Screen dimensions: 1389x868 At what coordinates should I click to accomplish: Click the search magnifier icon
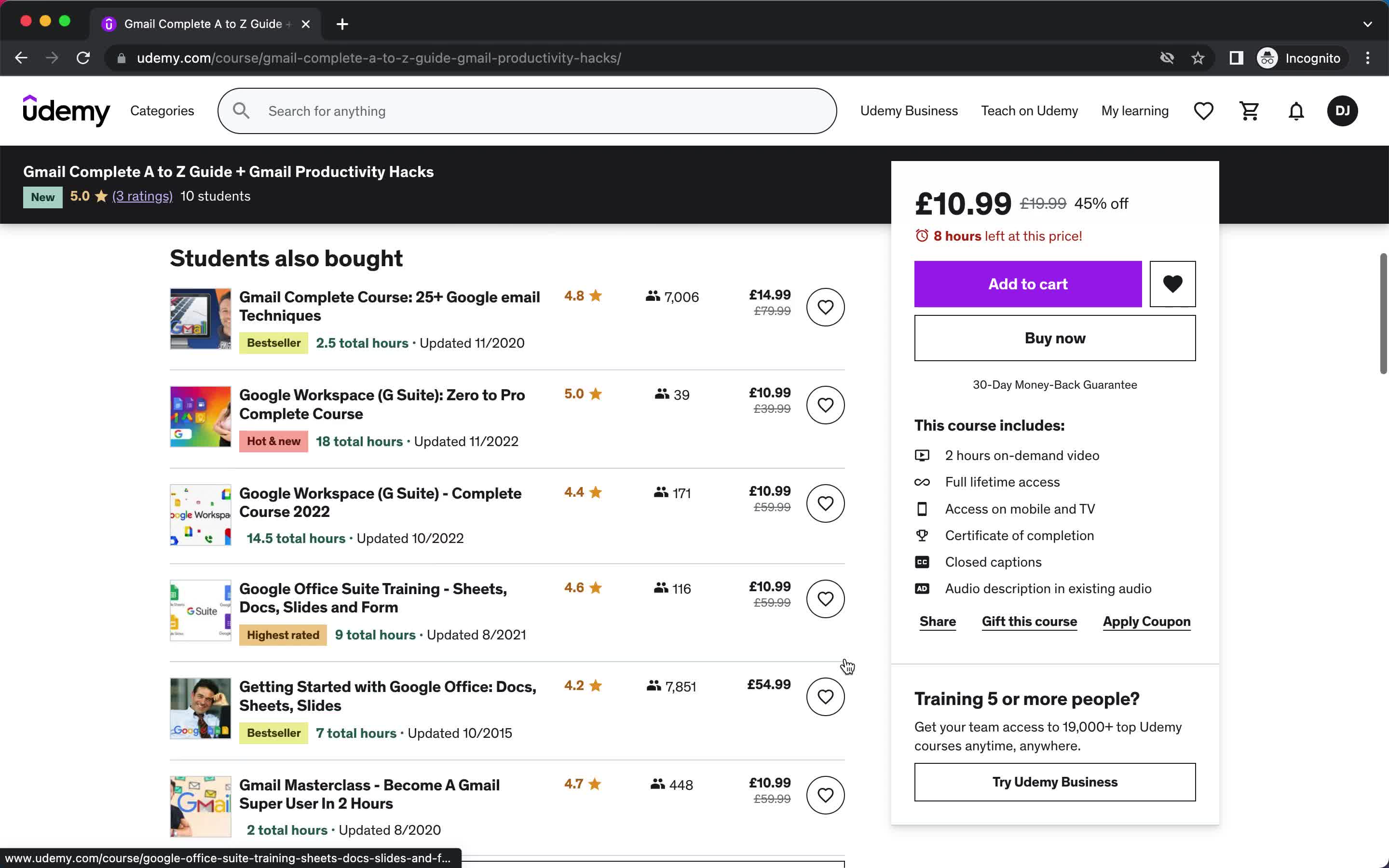pos(241,111)
